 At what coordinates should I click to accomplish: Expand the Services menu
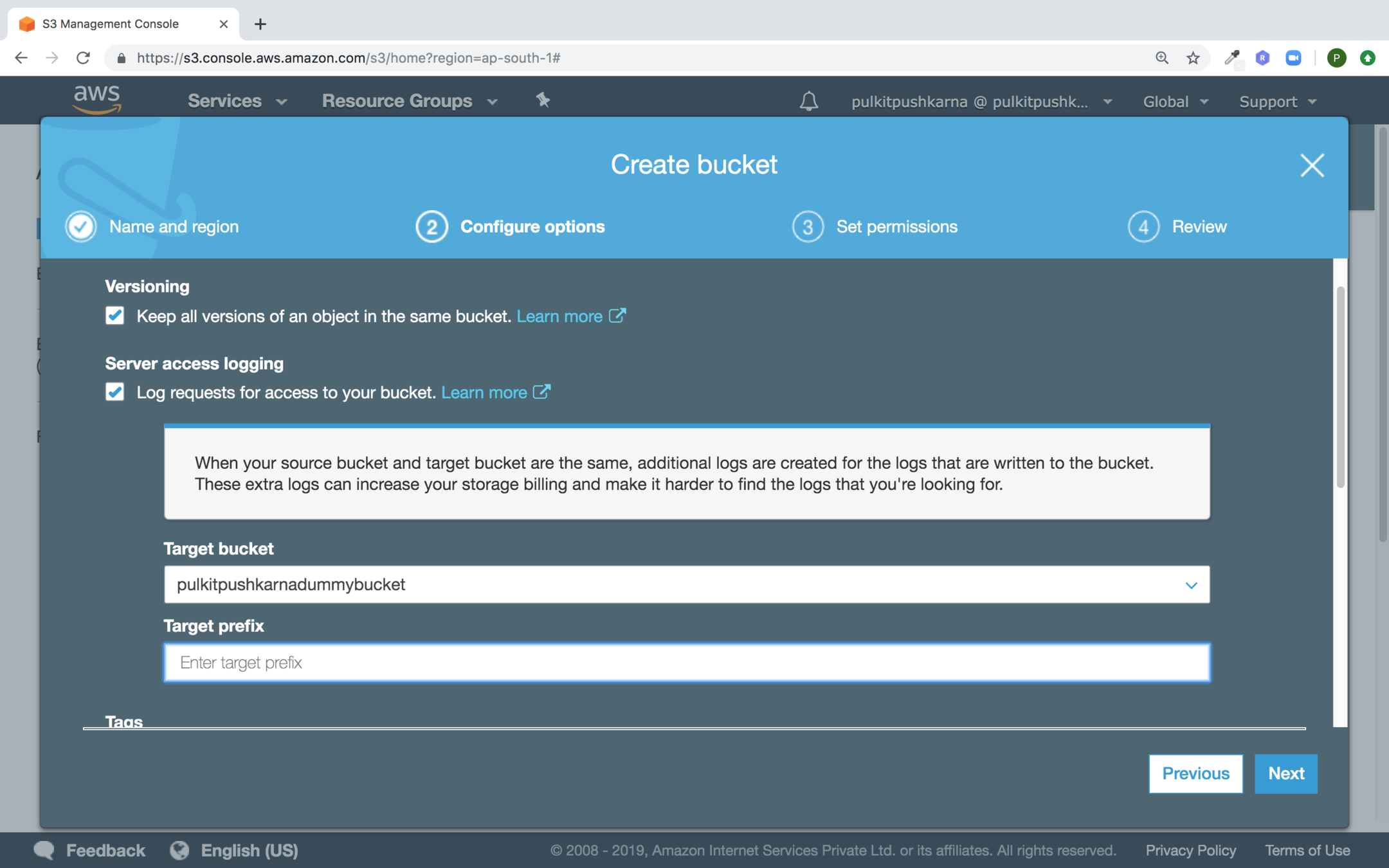tap(236, 101)
